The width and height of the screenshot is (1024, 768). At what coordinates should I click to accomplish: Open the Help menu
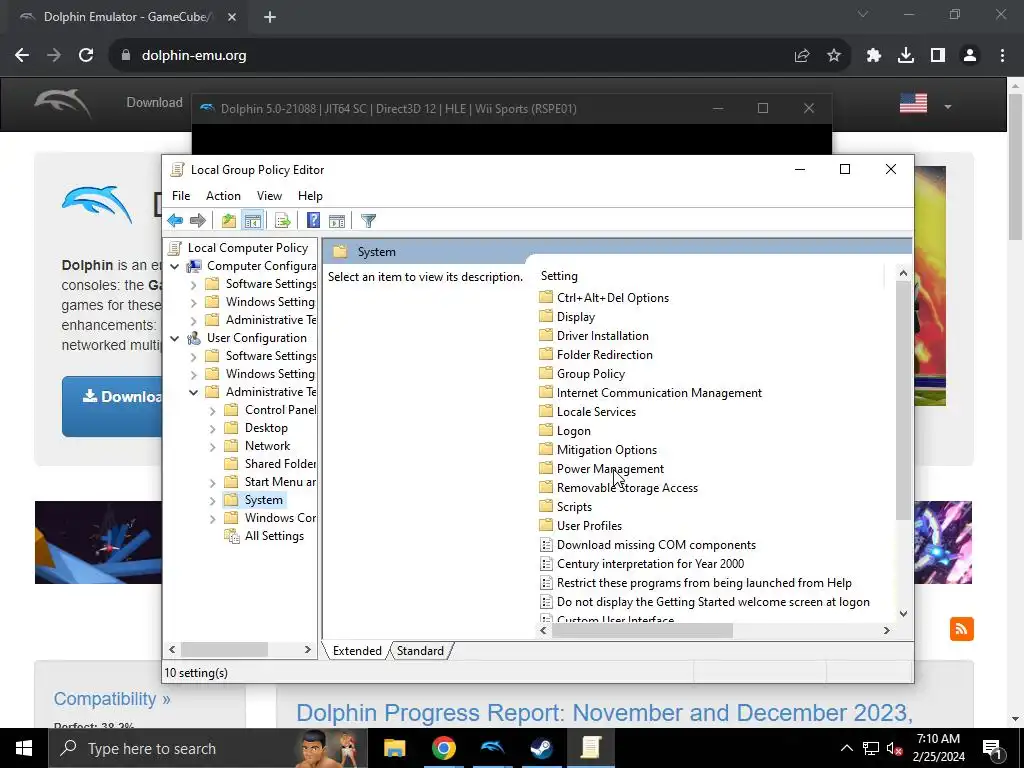[310, 196]
